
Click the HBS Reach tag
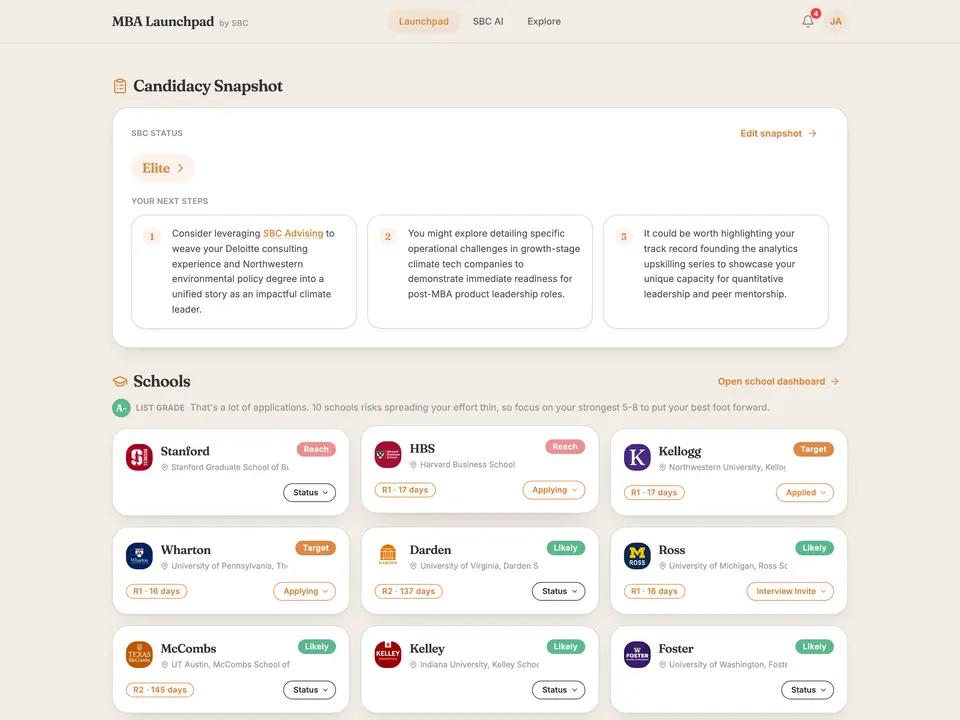(565, 447)
